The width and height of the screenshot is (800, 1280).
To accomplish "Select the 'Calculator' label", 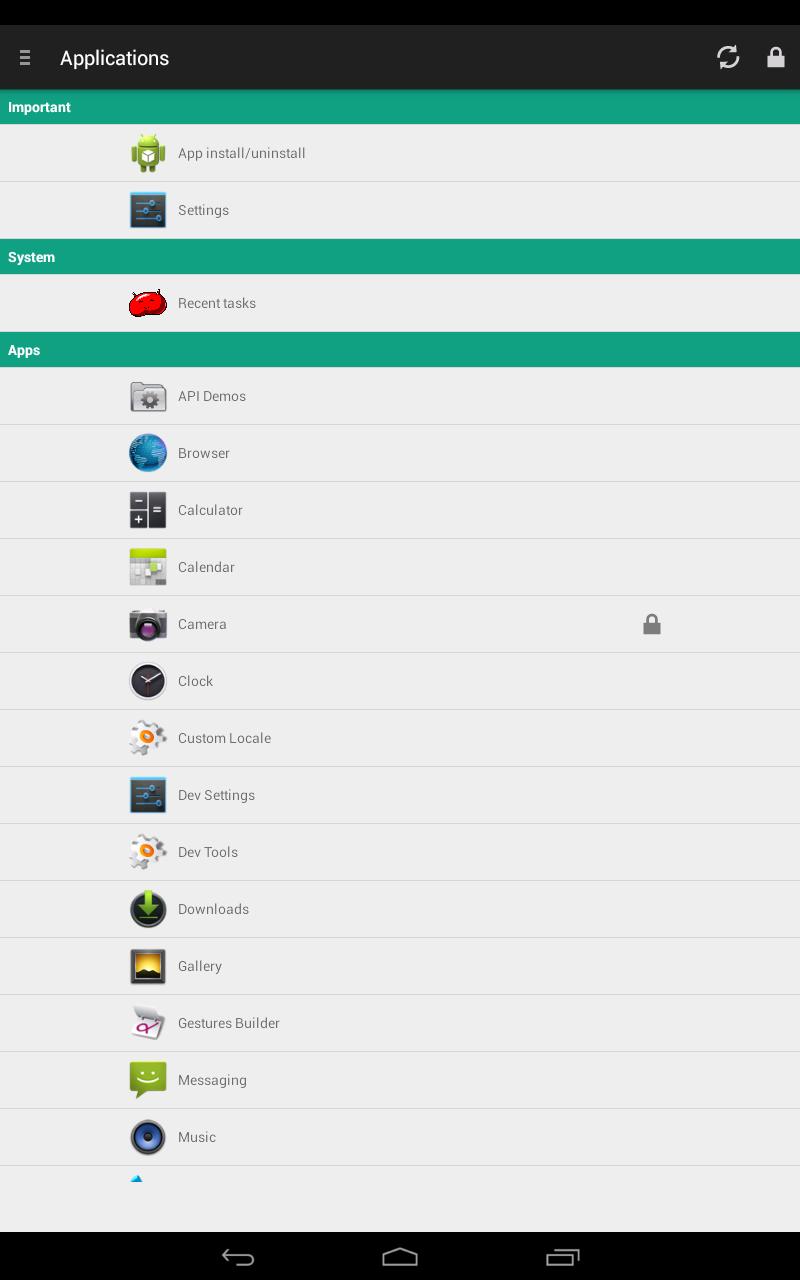I will pos(210,510).
